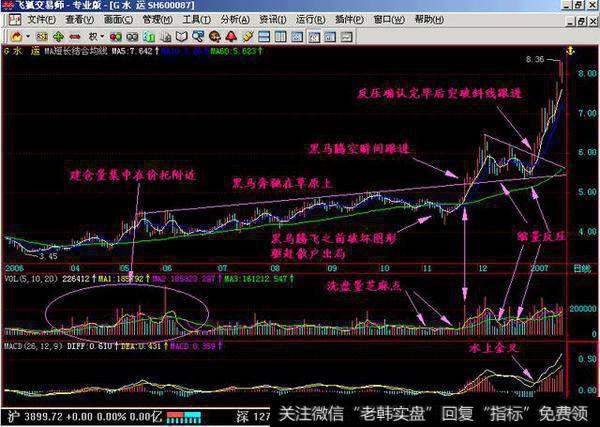Expand the dropdown arrow beside 权 button
This screenshot has height=427, width=600.
[x=102, y=35]
